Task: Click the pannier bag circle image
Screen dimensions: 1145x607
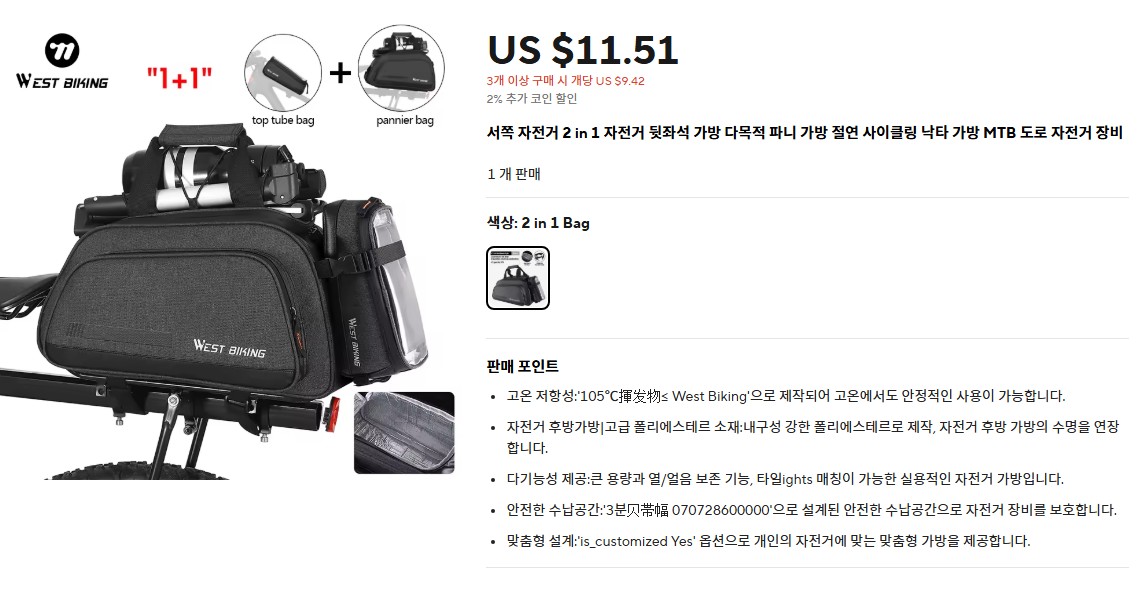Action: point(401,69)
